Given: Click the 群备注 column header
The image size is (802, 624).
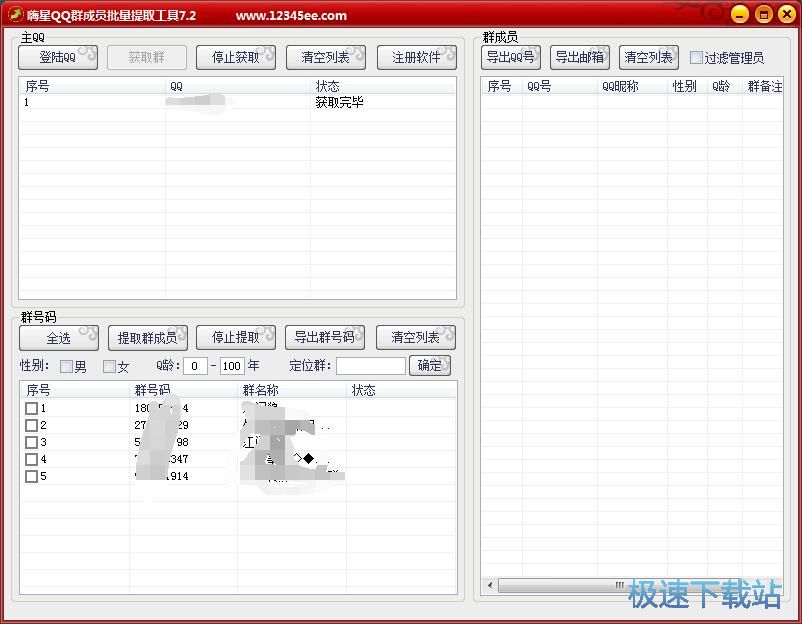Looking at the screenshot, I should 763,86.
